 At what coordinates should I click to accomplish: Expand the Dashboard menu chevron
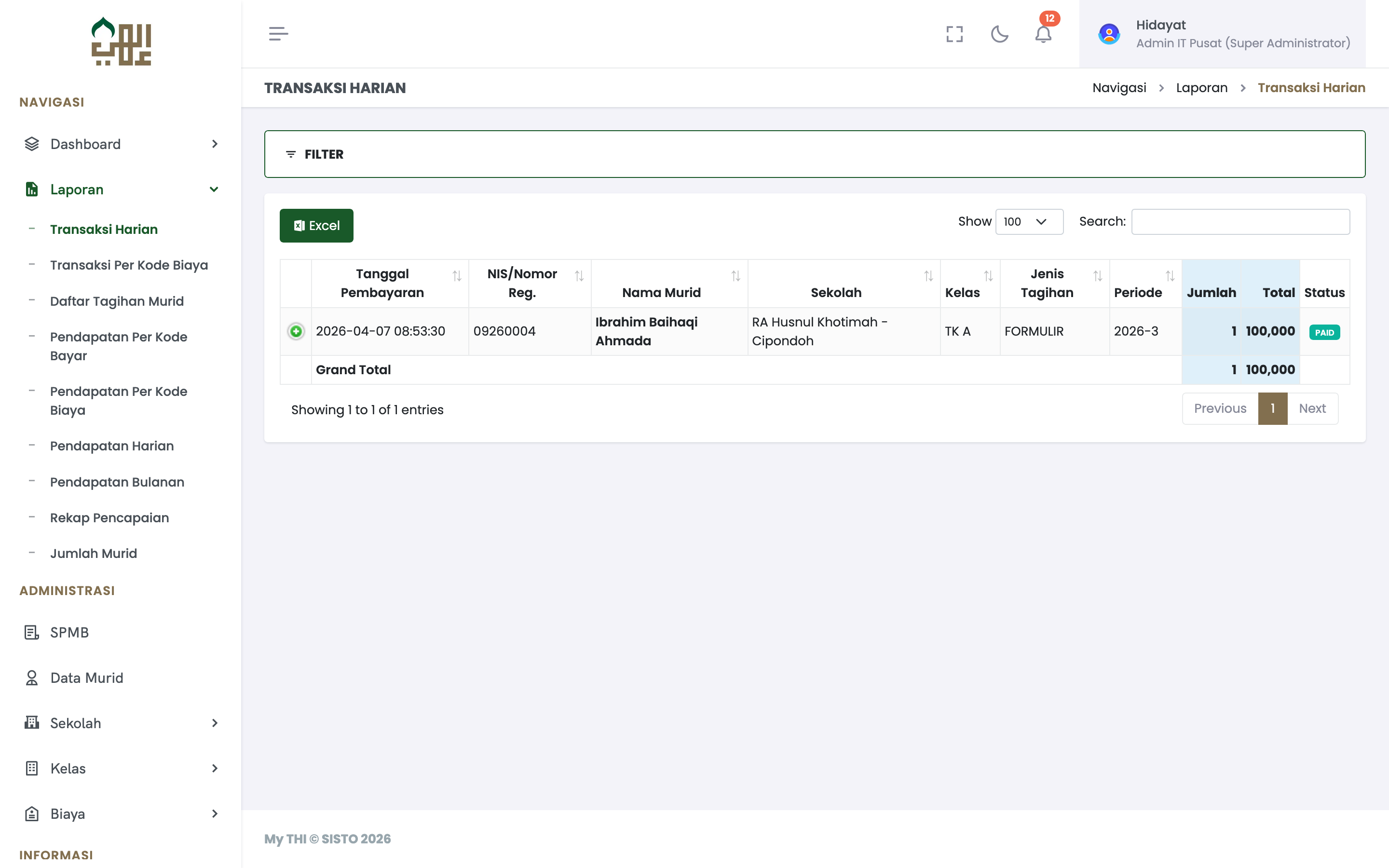[215, 144]
